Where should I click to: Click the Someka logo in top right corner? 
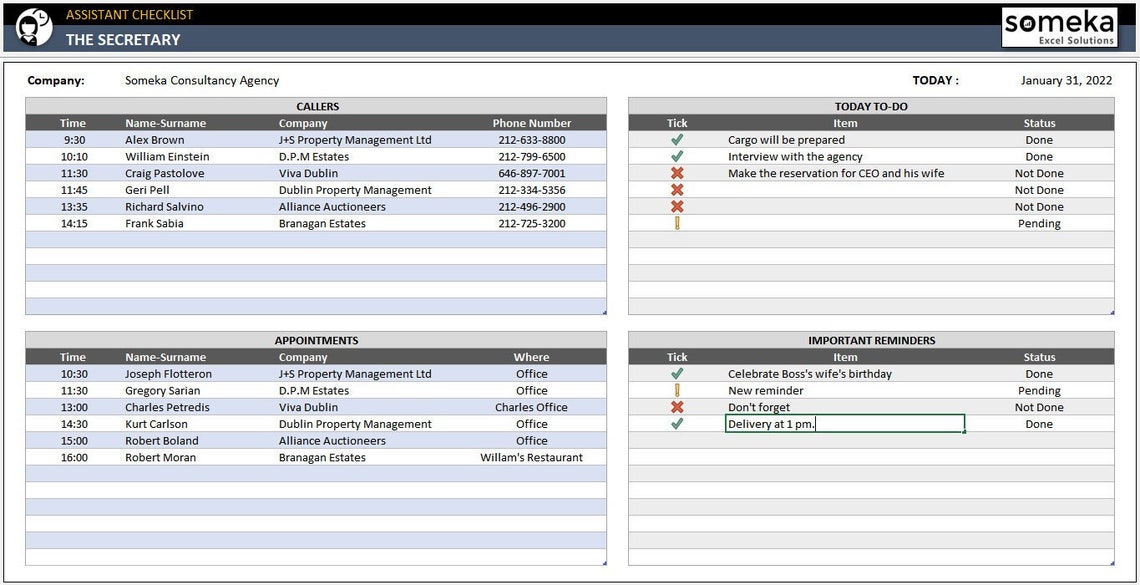[x=1059, y=24]
